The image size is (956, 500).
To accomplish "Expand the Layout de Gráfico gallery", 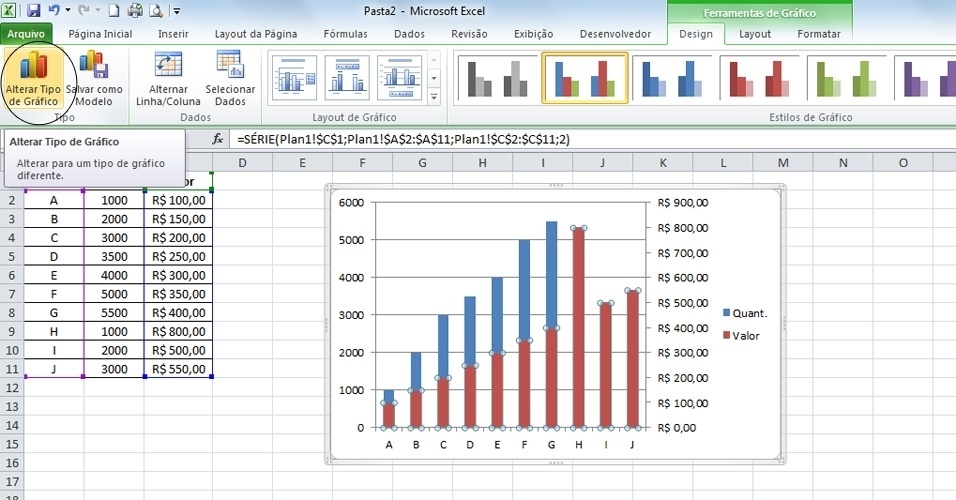I will click(x=434, y=97).
